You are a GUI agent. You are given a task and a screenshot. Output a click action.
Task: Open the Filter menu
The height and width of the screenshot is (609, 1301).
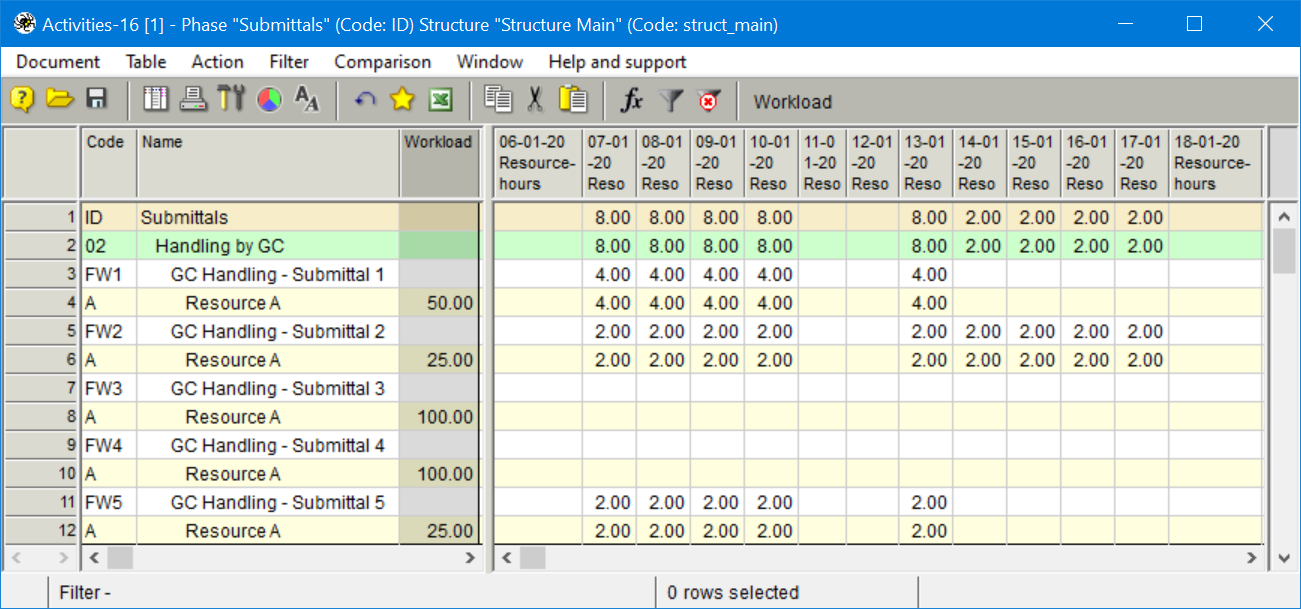(x=289, y=62)
